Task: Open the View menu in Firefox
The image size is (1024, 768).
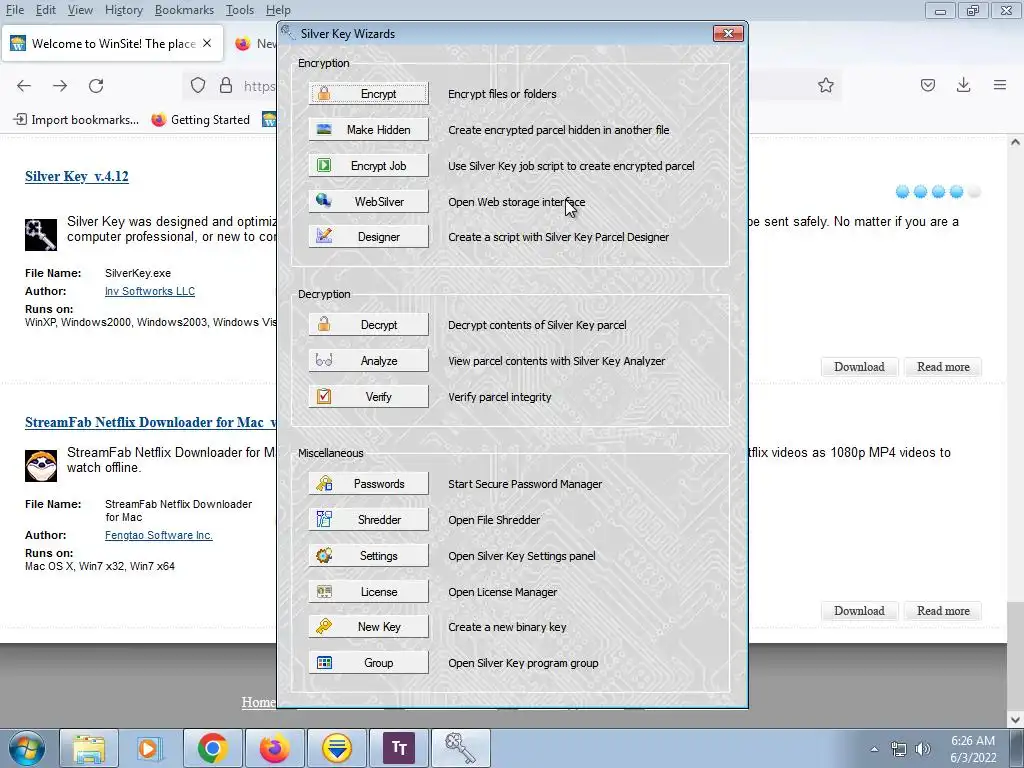Action: coord(80,10)
